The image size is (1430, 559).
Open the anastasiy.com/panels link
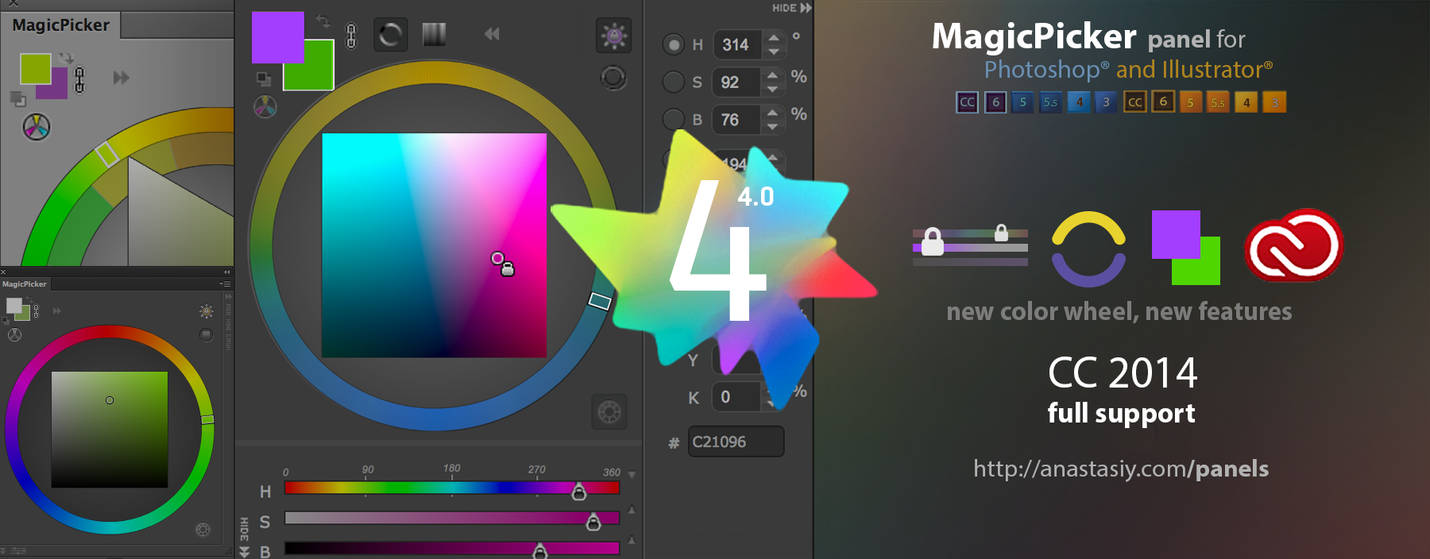tap(1120, 468)
